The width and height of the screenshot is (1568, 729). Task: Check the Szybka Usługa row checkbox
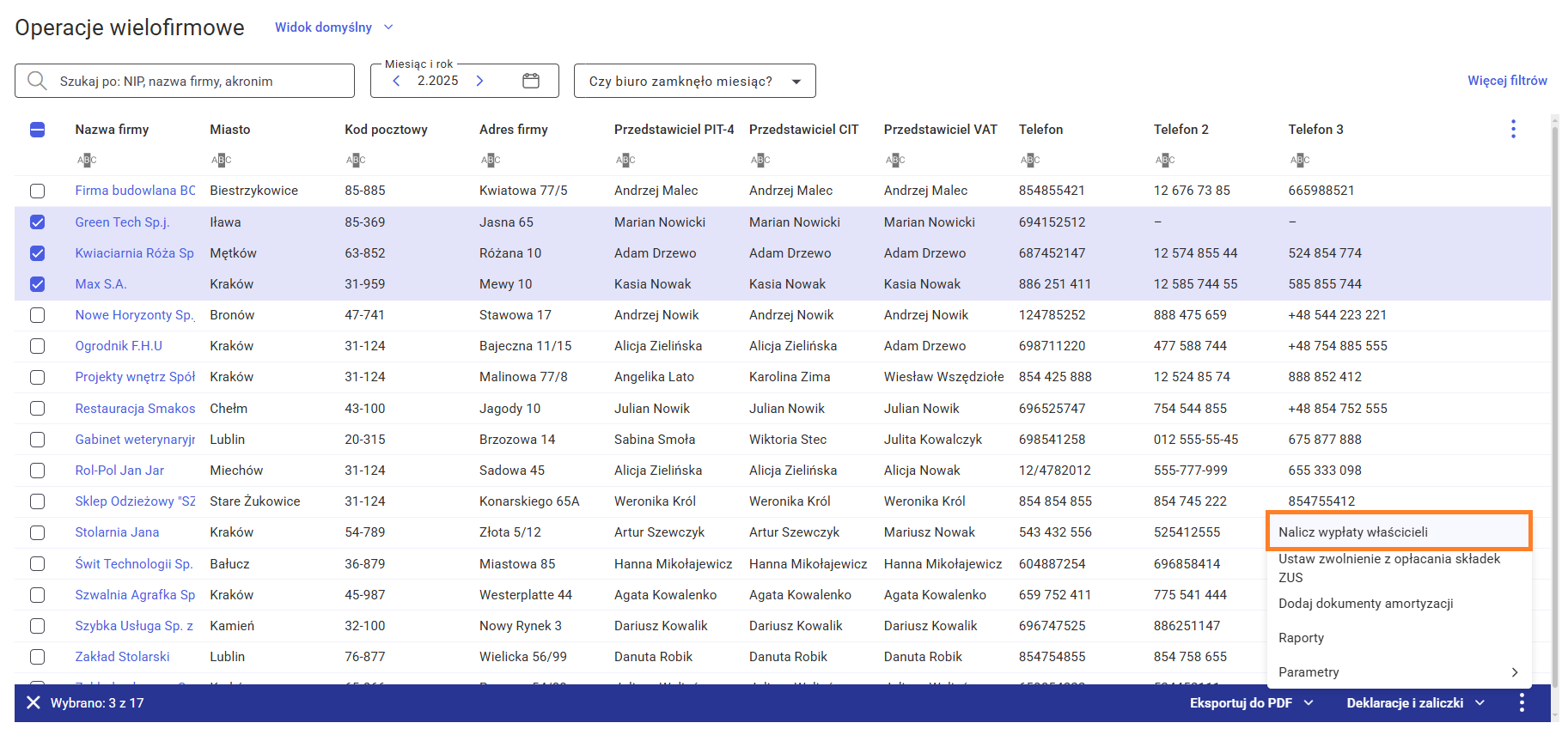37,626
